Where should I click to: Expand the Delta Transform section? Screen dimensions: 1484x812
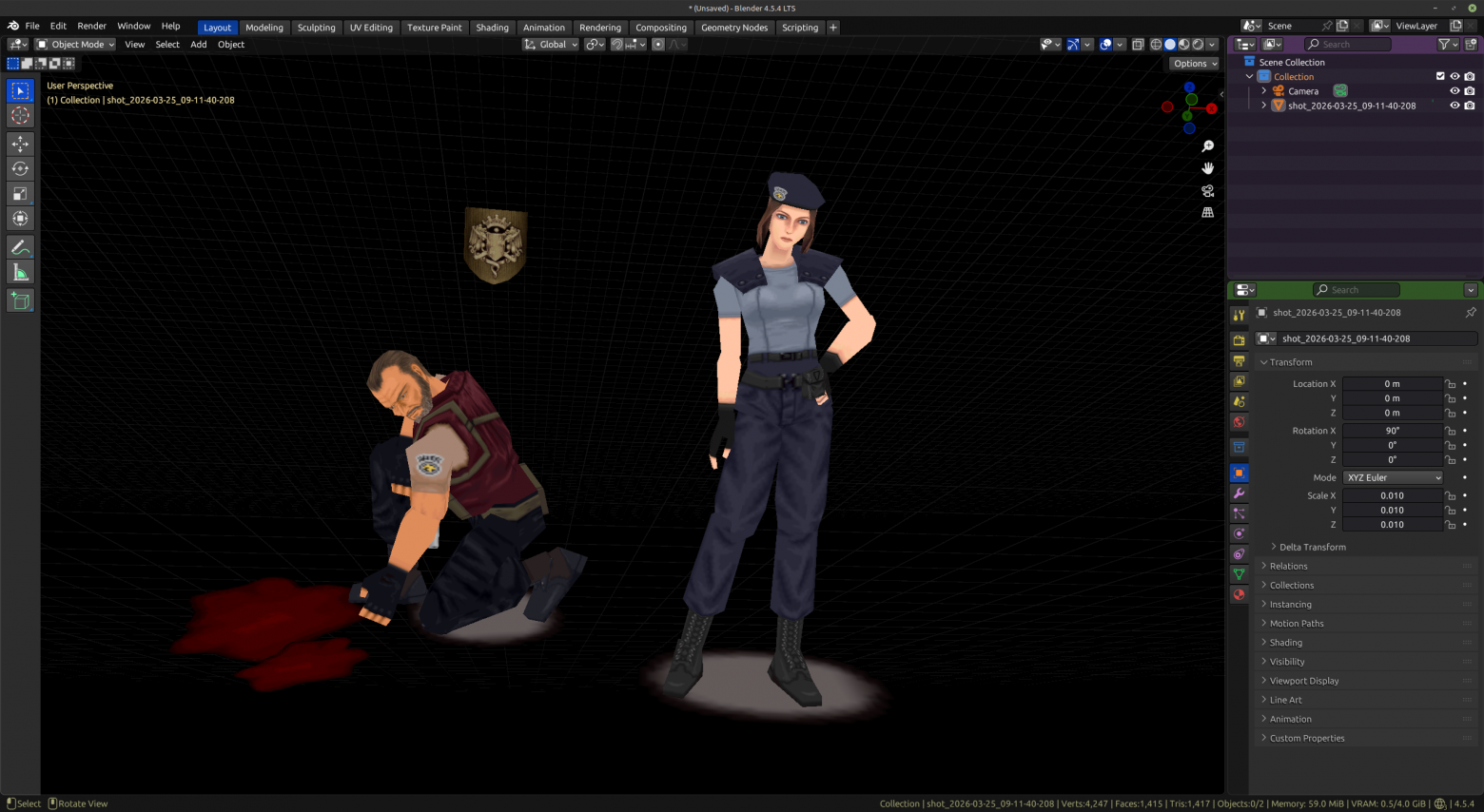[1312, 547]
